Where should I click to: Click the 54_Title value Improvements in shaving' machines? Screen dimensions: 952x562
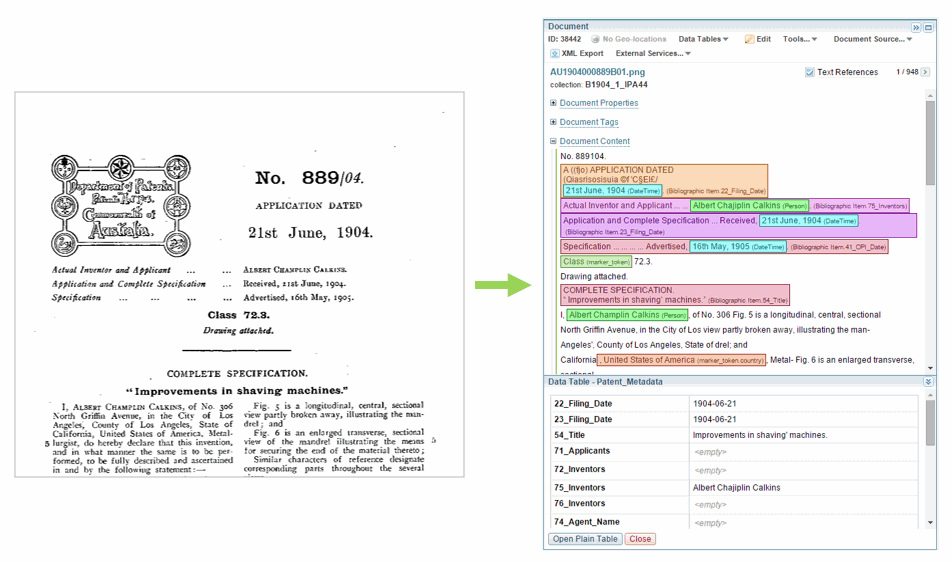click(x=760, y=435)
